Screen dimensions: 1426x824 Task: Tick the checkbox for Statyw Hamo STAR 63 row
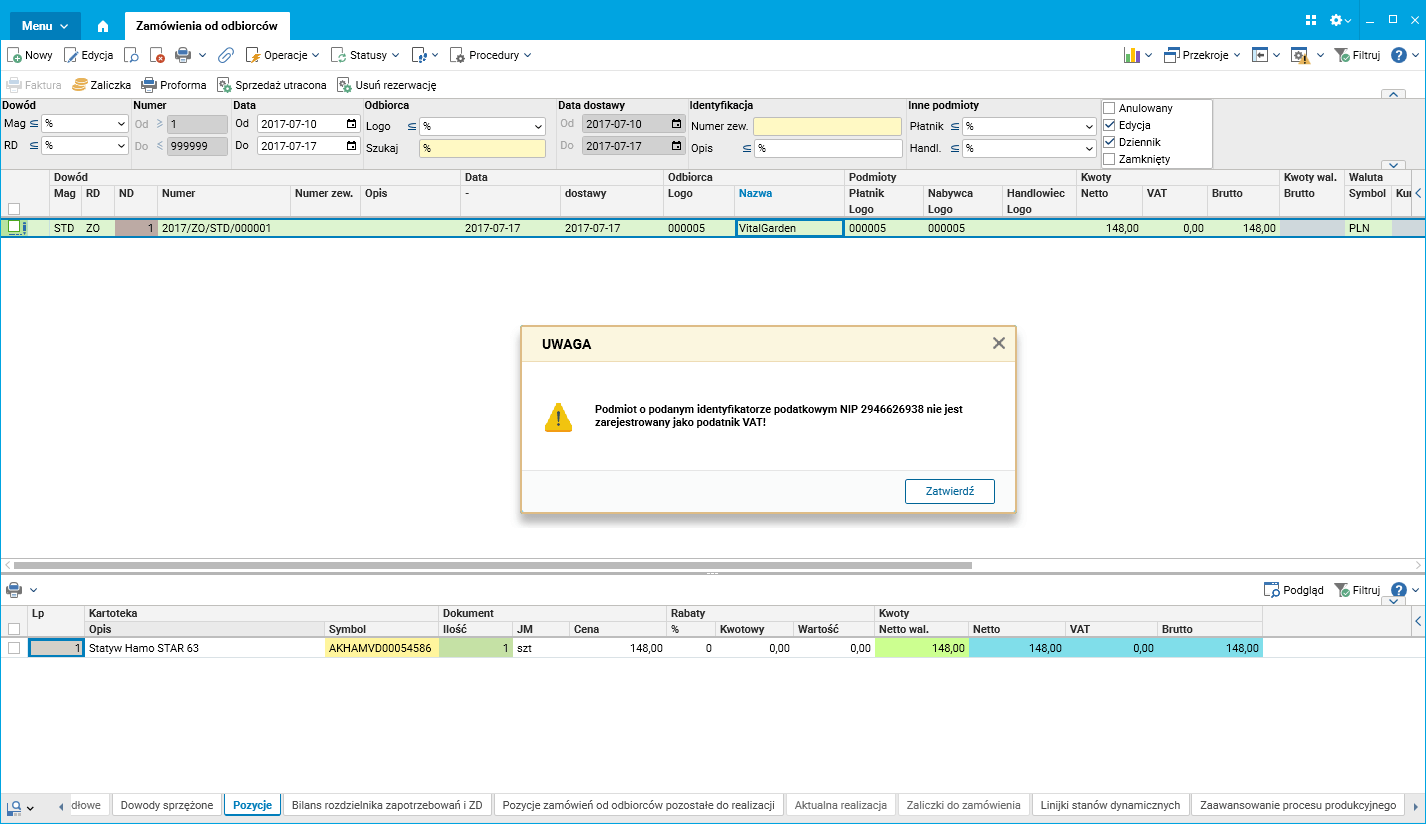(14, 648)
